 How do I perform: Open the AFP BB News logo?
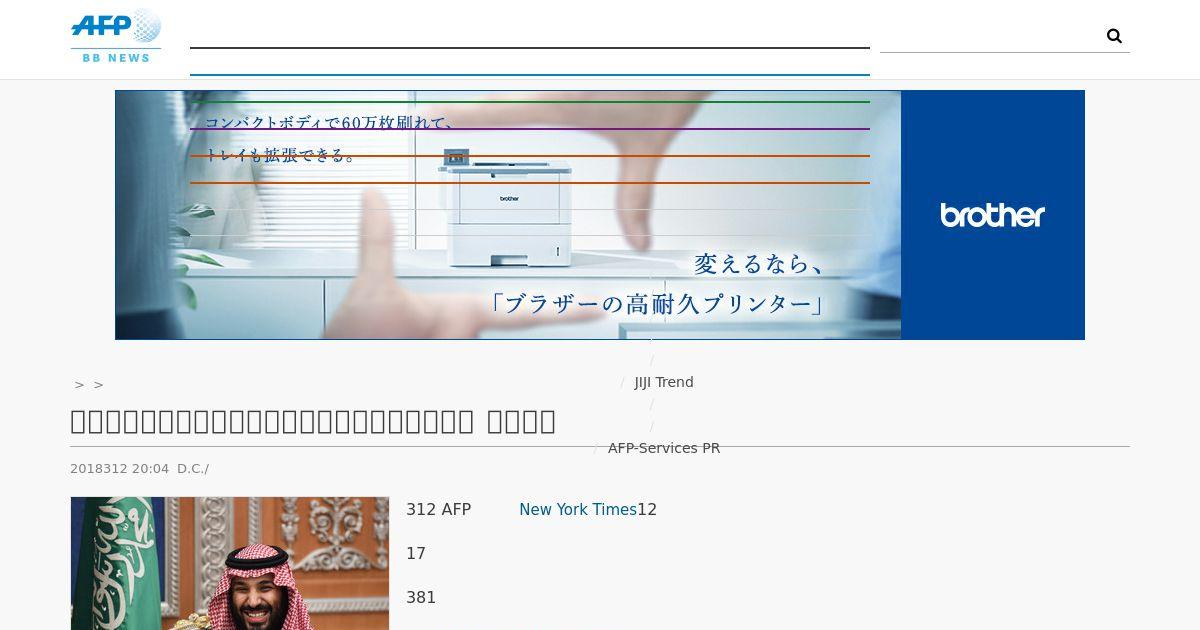116,35
